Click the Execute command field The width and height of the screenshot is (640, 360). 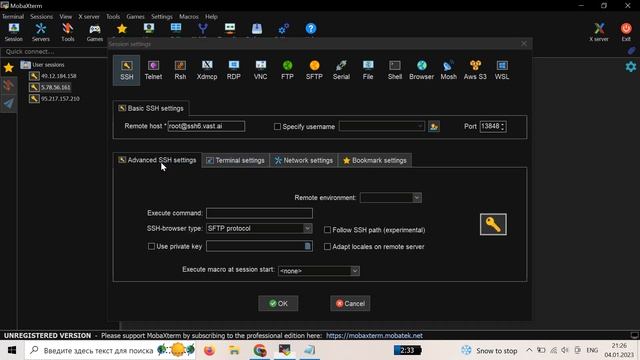(x=259, y=213)
